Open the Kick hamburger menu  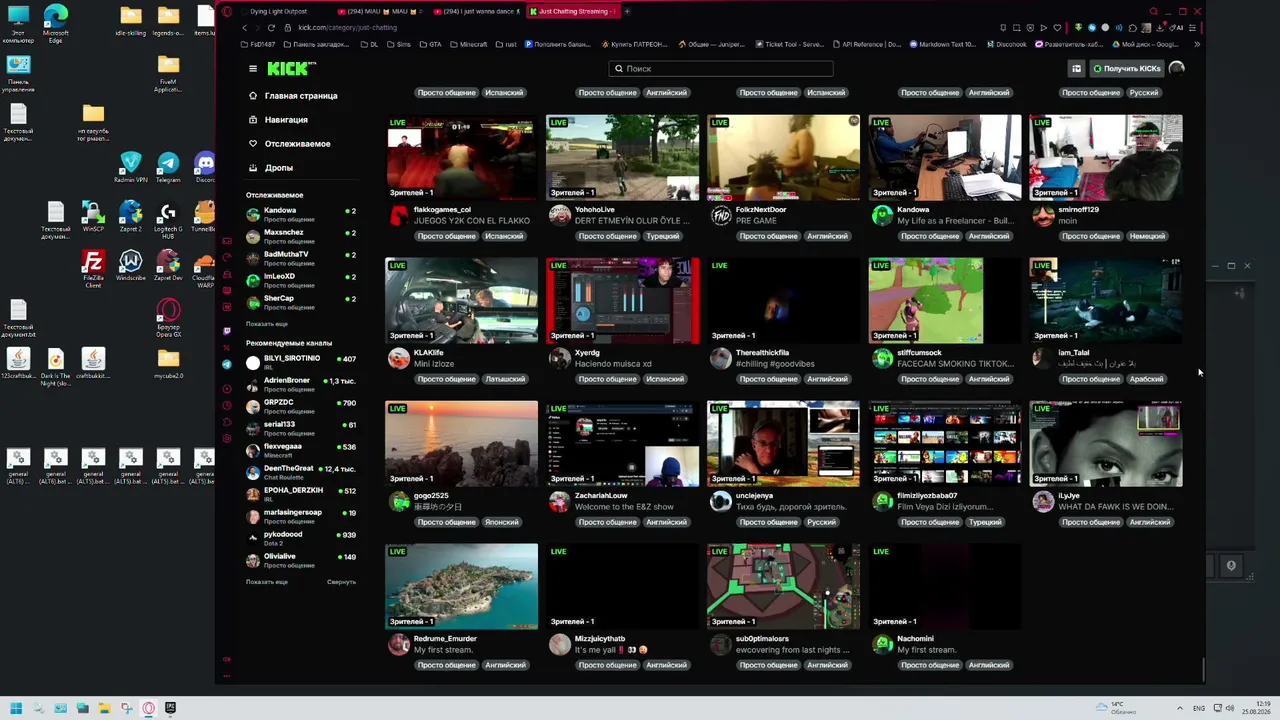[x=253, y=69]
